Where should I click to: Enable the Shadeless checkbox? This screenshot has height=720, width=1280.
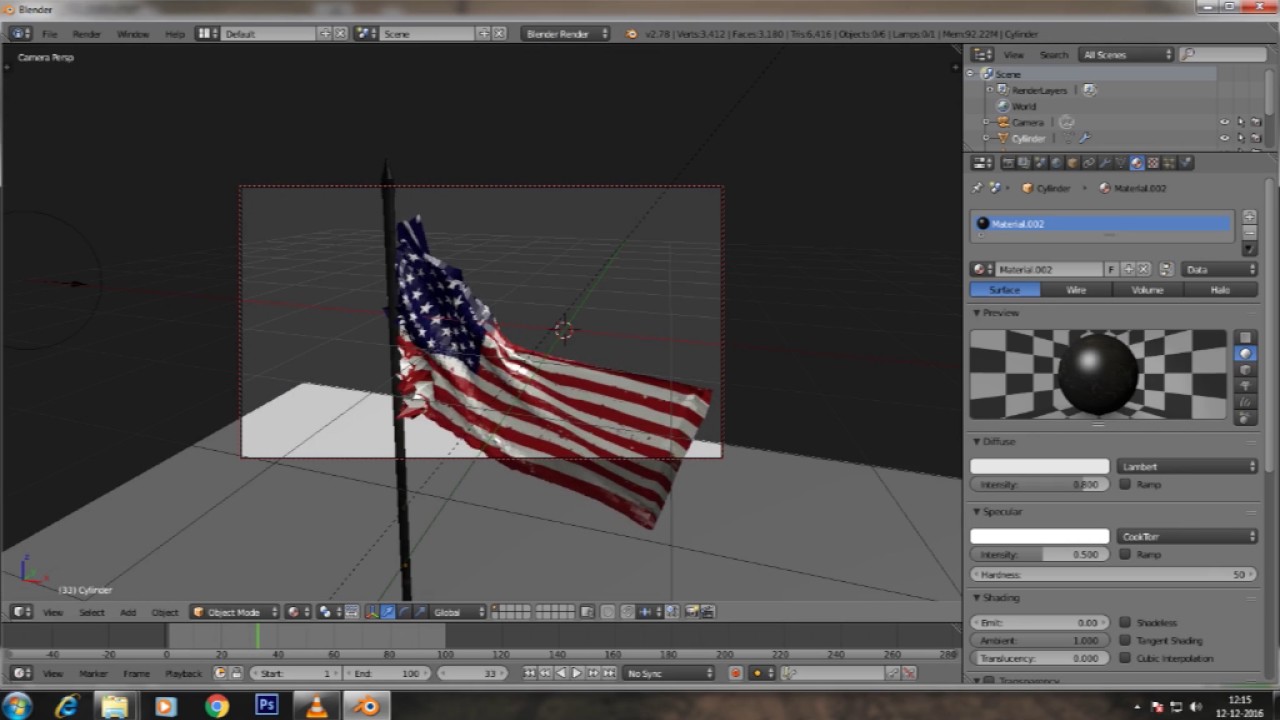(x=1125, y=622)
